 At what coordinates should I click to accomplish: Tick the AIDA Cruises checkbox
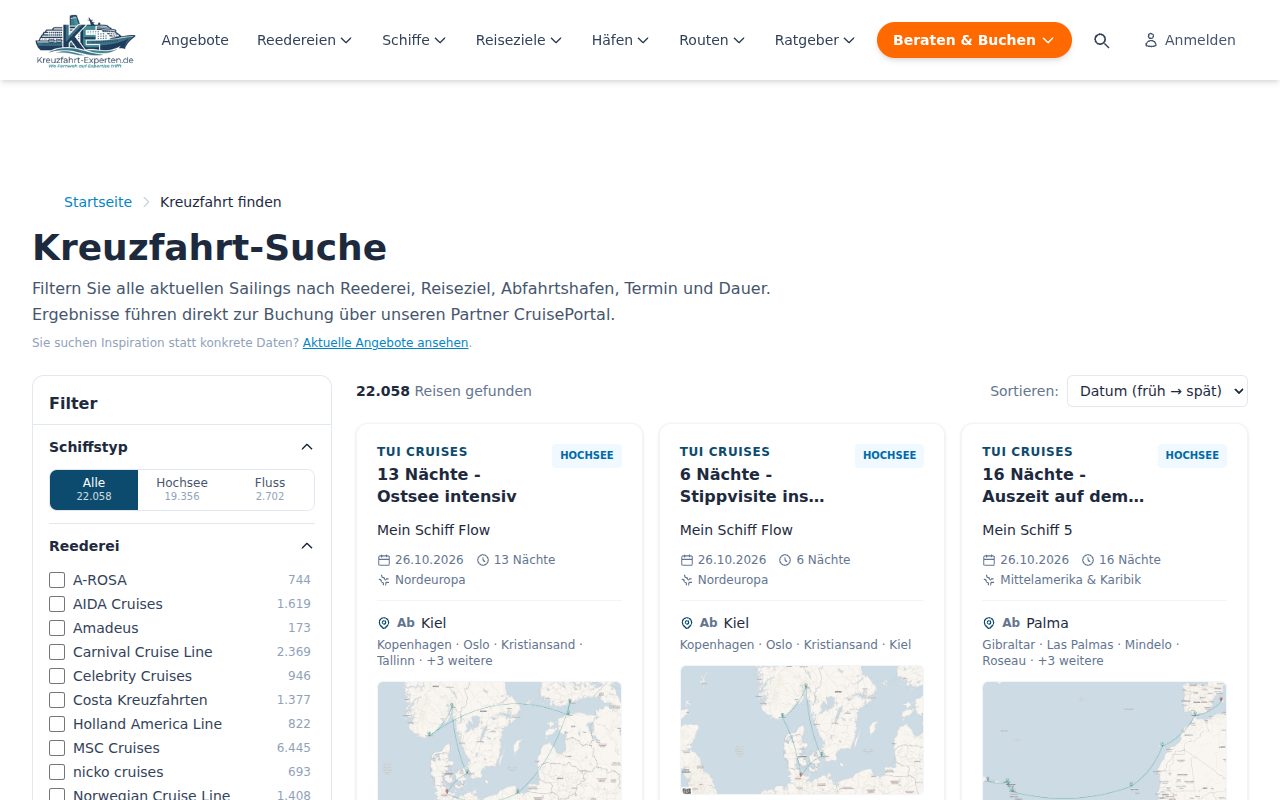tap(57, 604)
